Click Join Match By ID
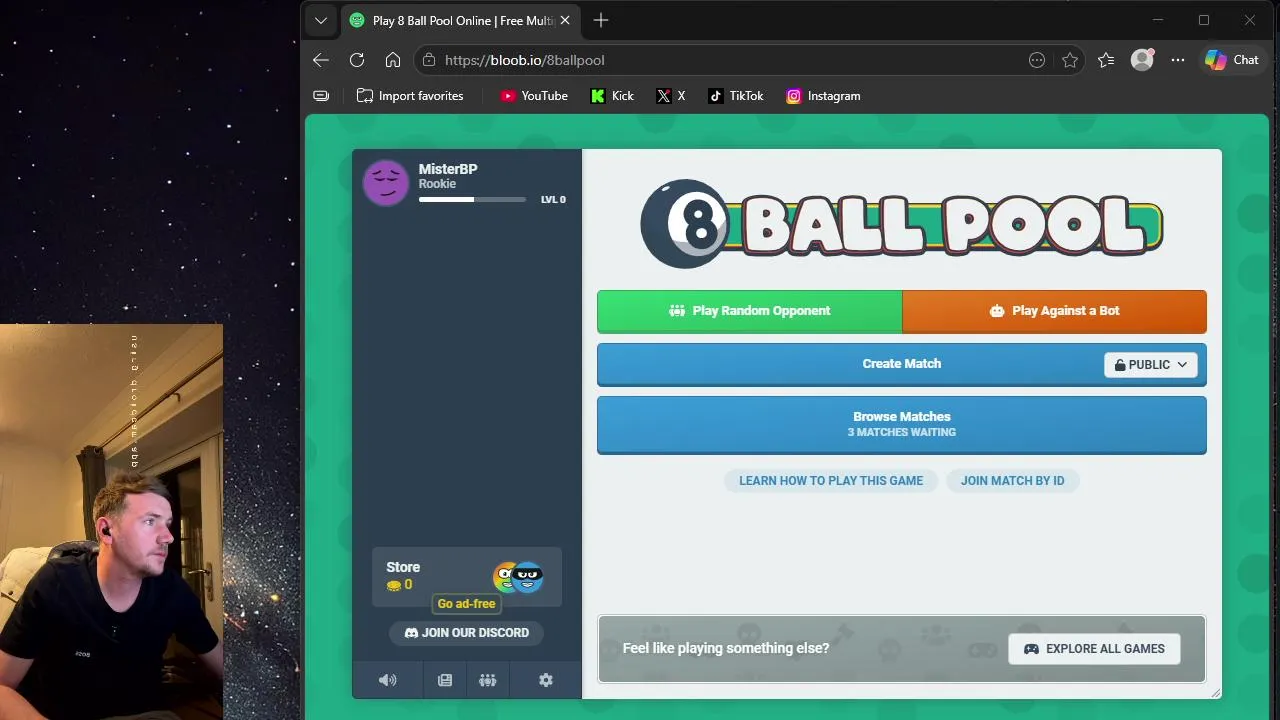1280x720 pixels. tap(1013, 481)
